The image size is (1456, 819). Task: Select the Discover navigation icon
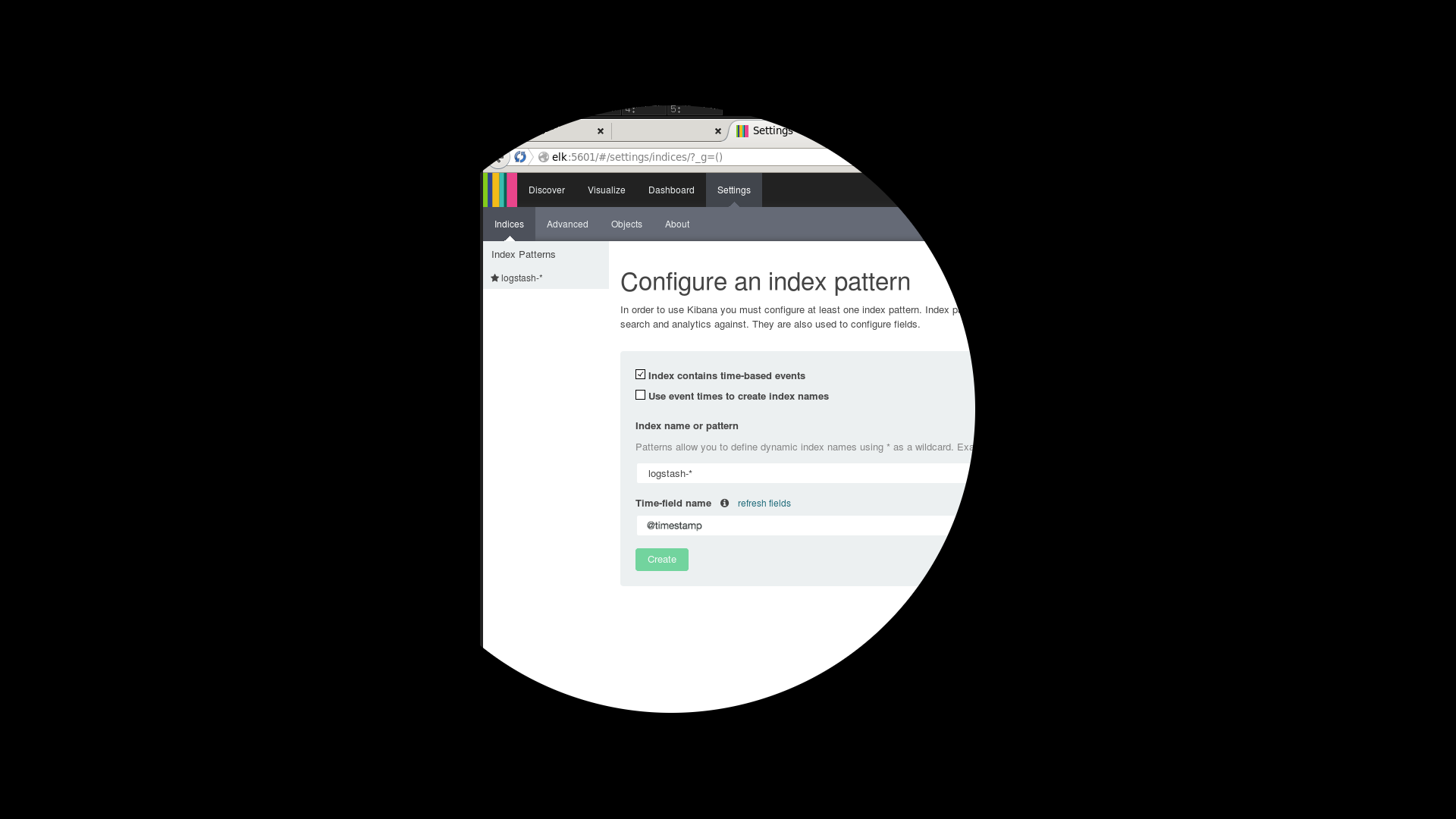coord(546,190)
